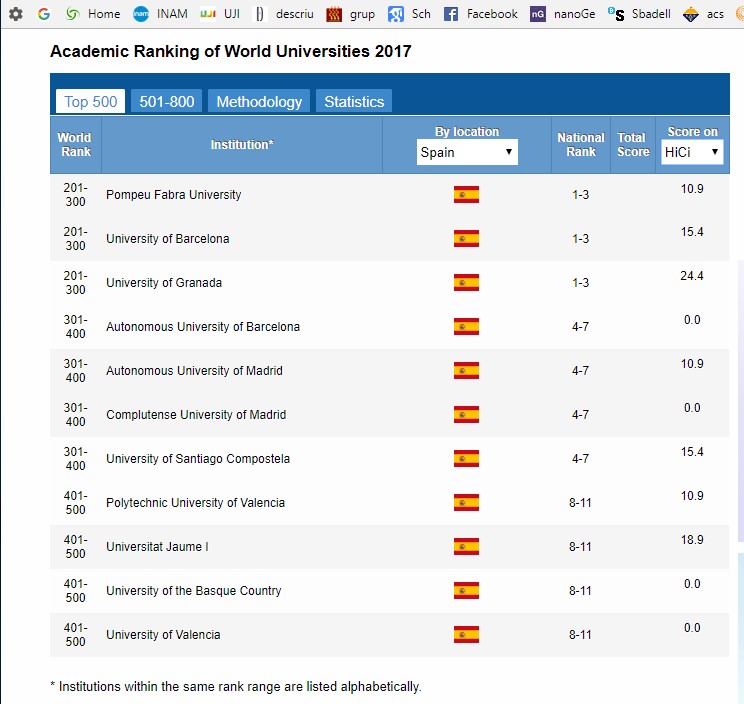Open the Home bookmark
The image size is (744, 704).
(93, 14)
